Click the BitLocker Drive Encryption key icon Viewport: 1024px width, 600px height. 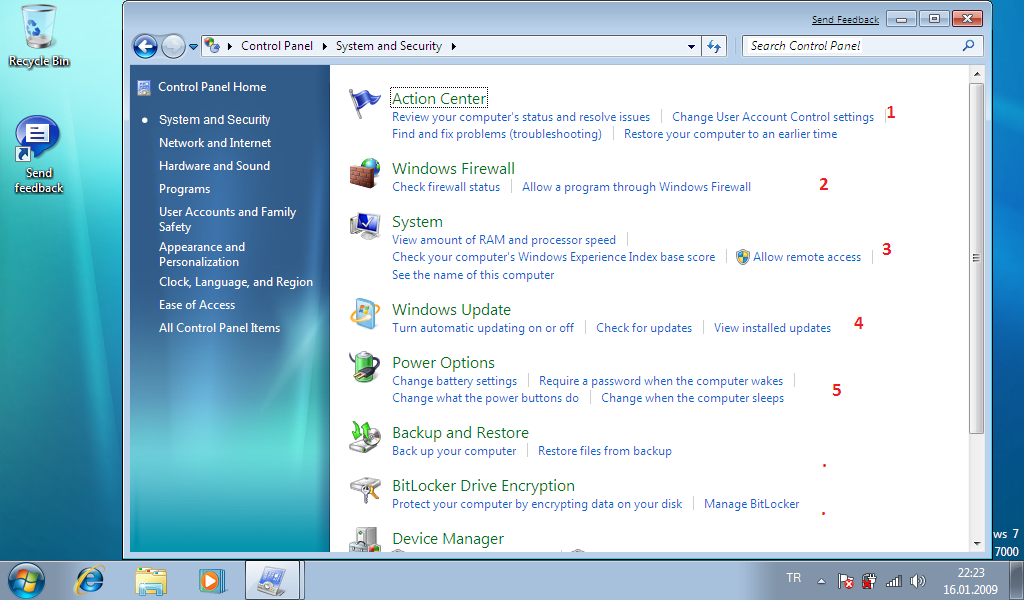(364, 490)
